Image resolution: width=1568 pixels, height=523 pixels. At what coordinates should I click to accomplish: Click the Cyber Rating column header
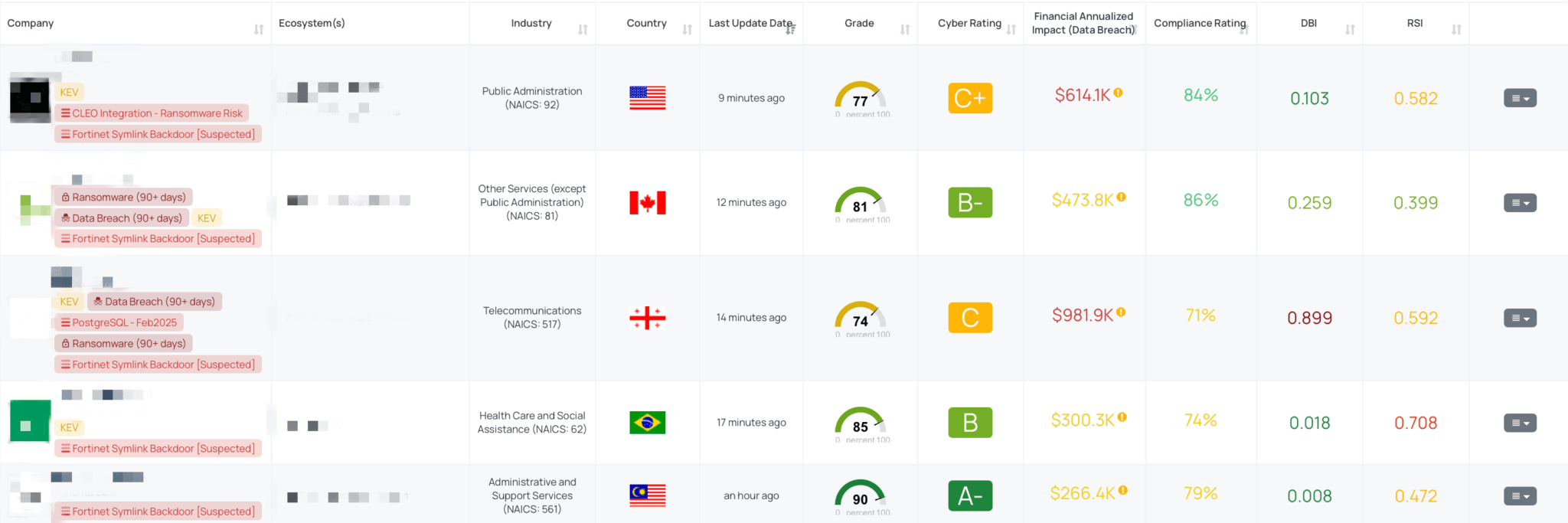[x=969, y=23]
